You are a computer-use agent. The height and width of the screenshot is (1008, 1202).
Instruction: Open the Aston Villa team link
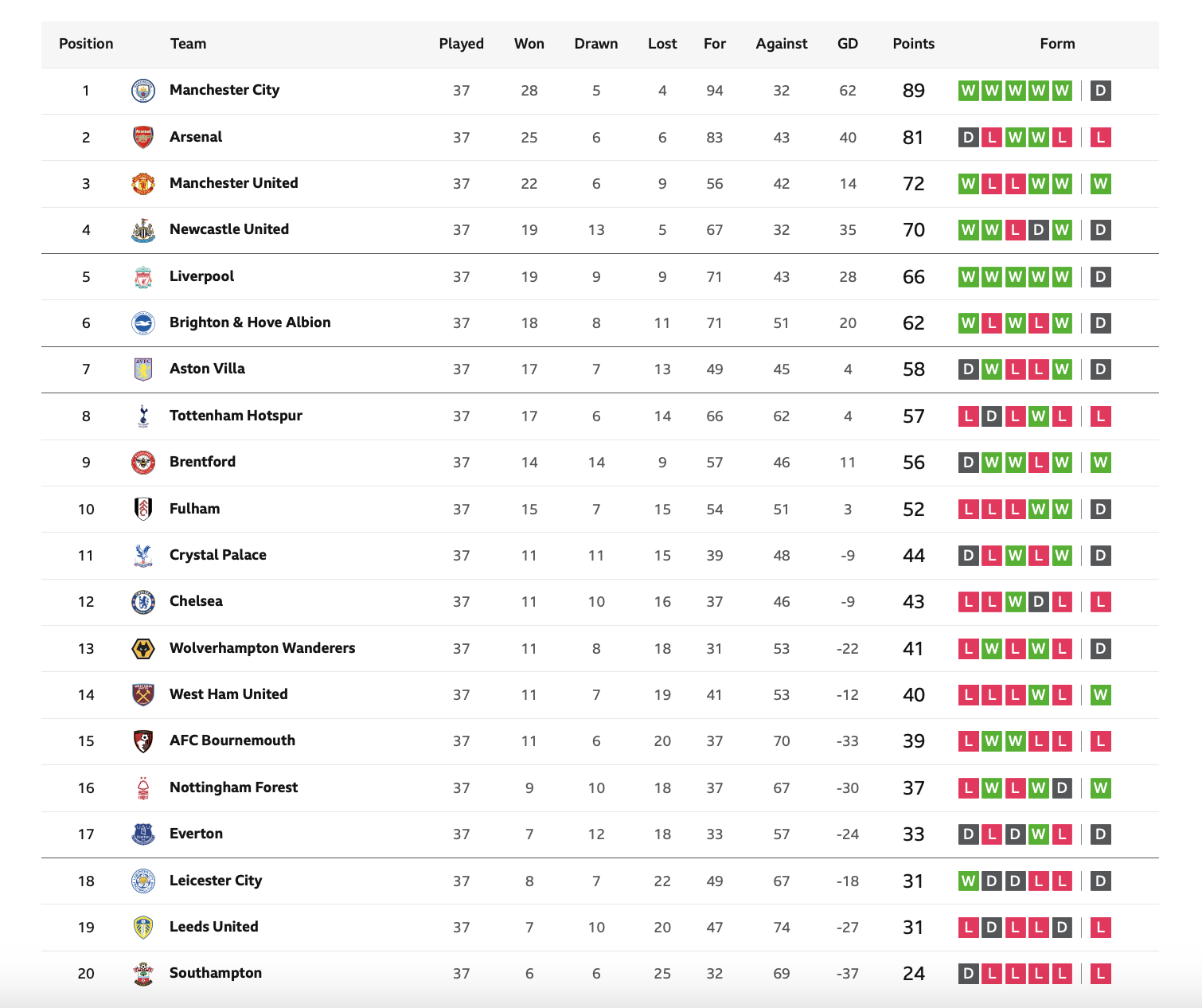point(207,369)
